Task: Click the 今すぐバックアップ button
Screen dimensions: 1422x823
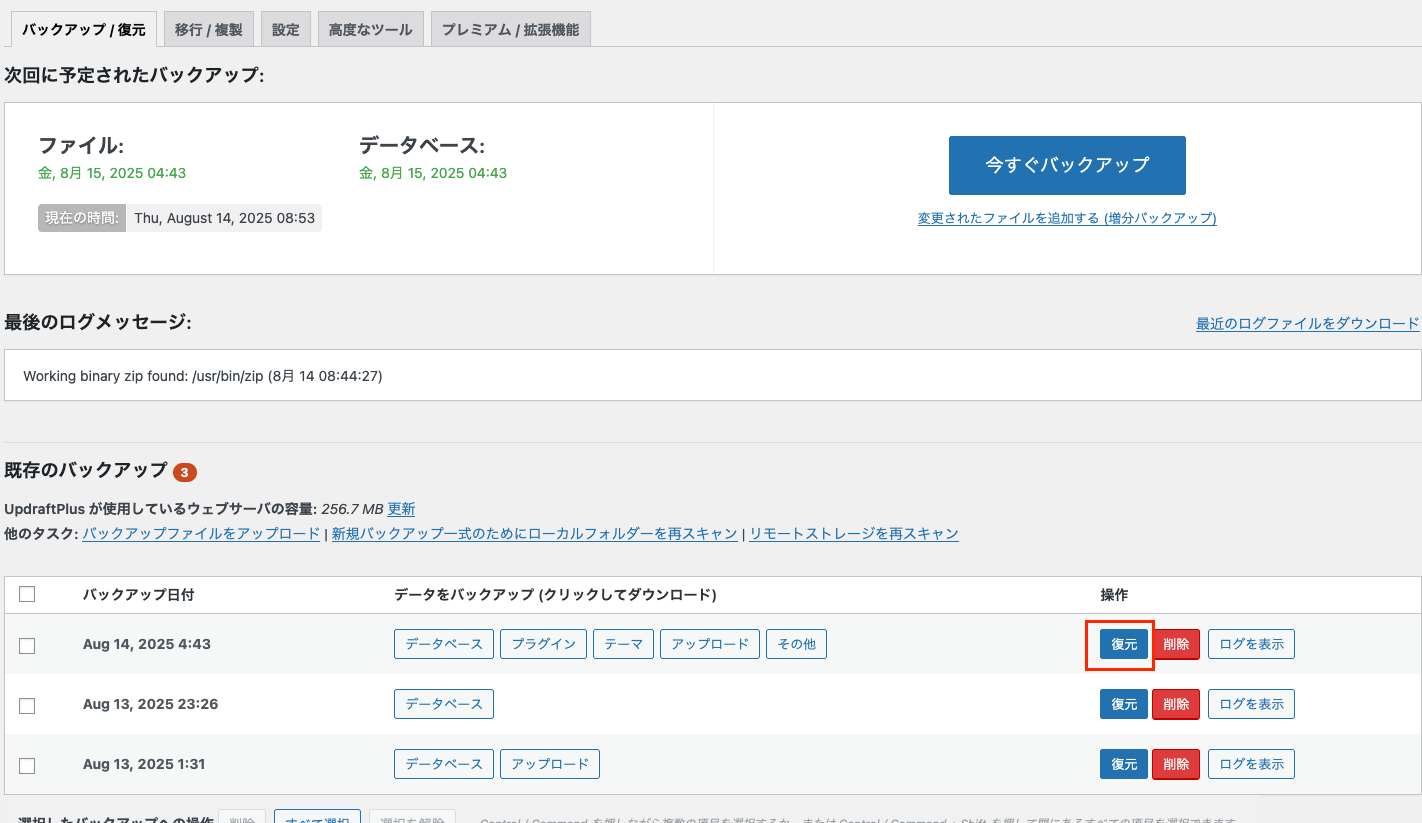Action: click(1066, 165)
